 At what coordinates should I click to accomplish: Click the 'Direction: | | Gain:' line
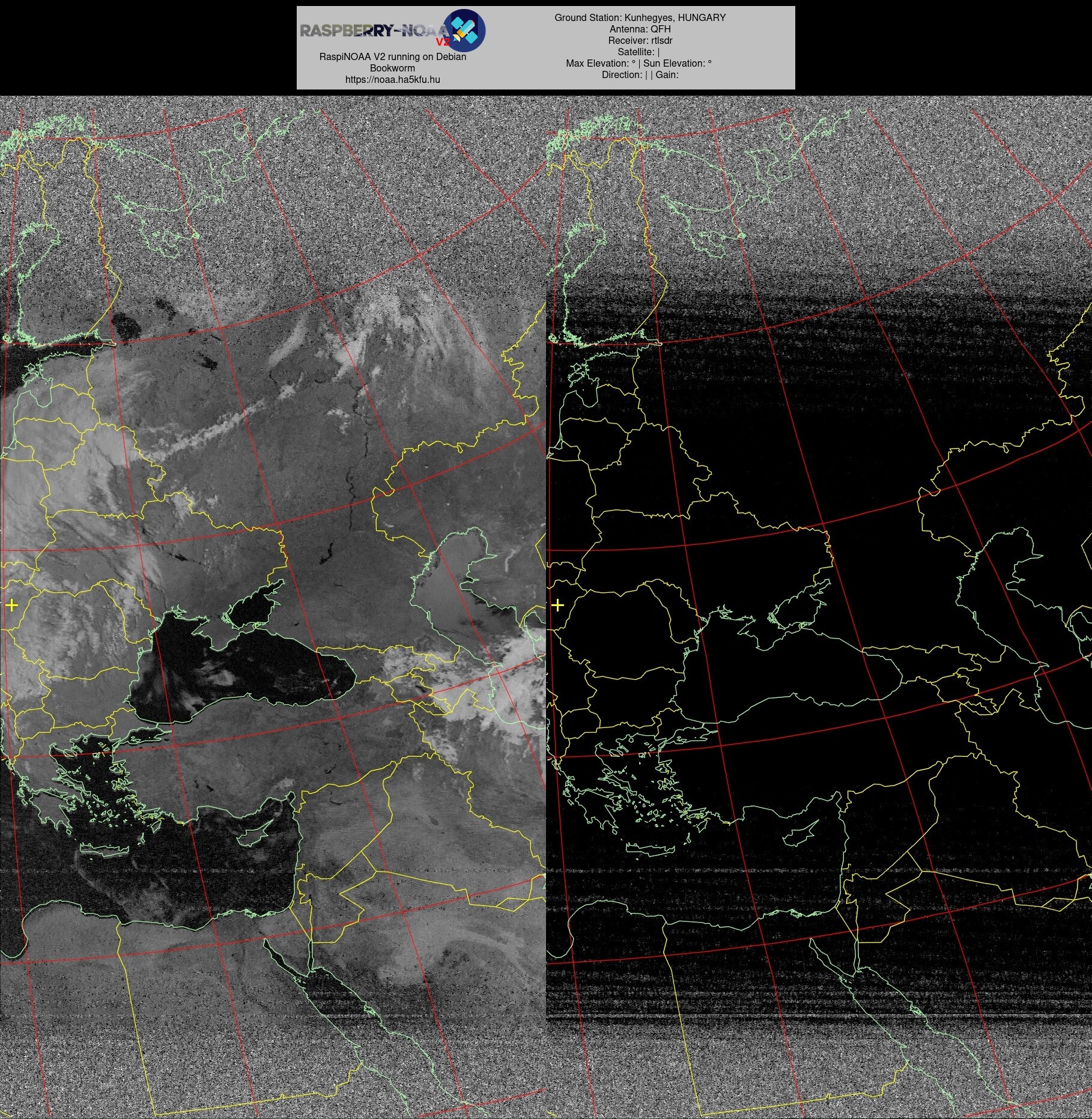coord(640,75)
